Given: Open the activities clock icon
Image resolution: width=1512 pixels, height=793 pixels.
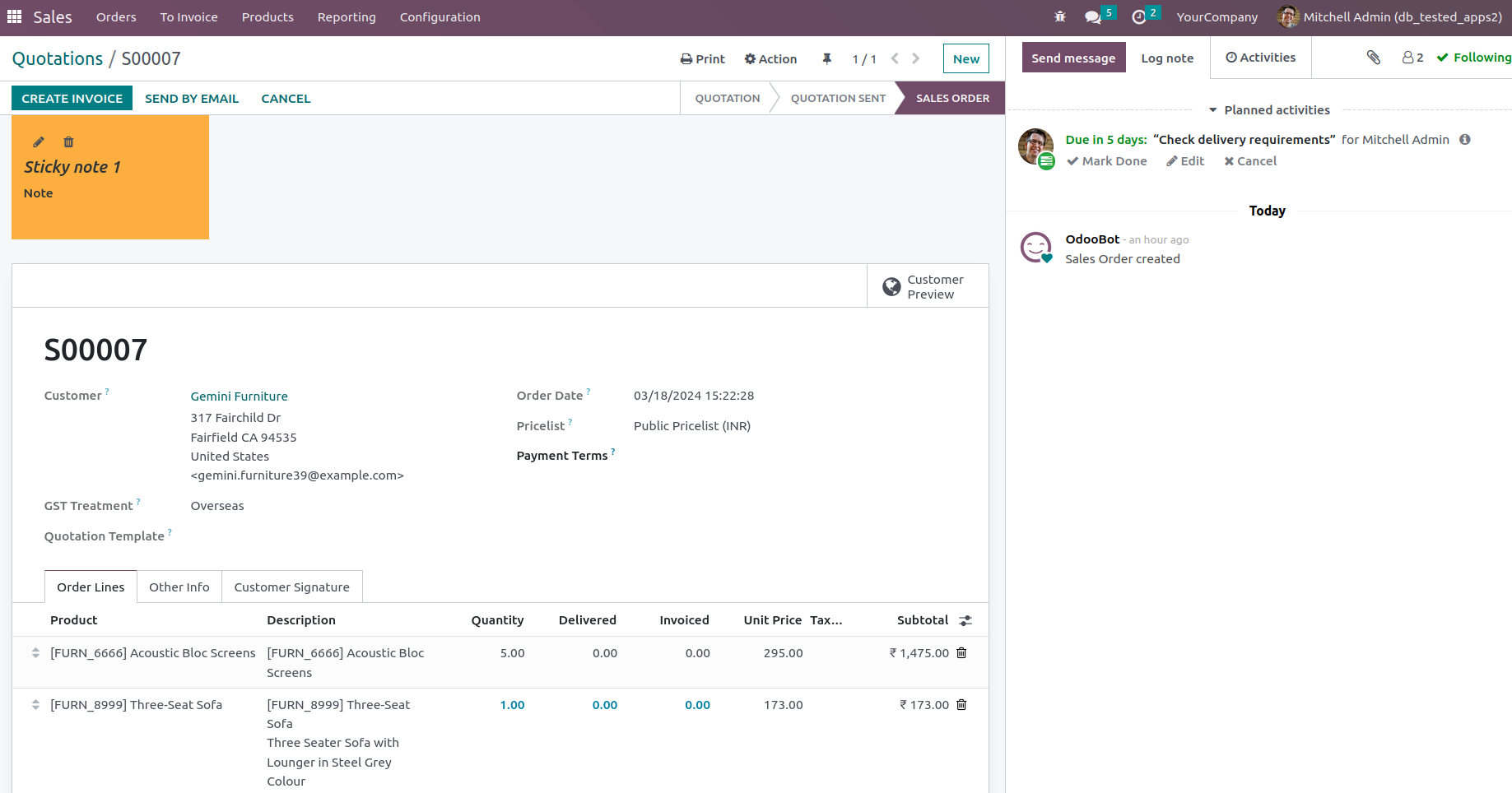Looking at the screenshot, I should pyautogui.click(x=1139, y=16).
